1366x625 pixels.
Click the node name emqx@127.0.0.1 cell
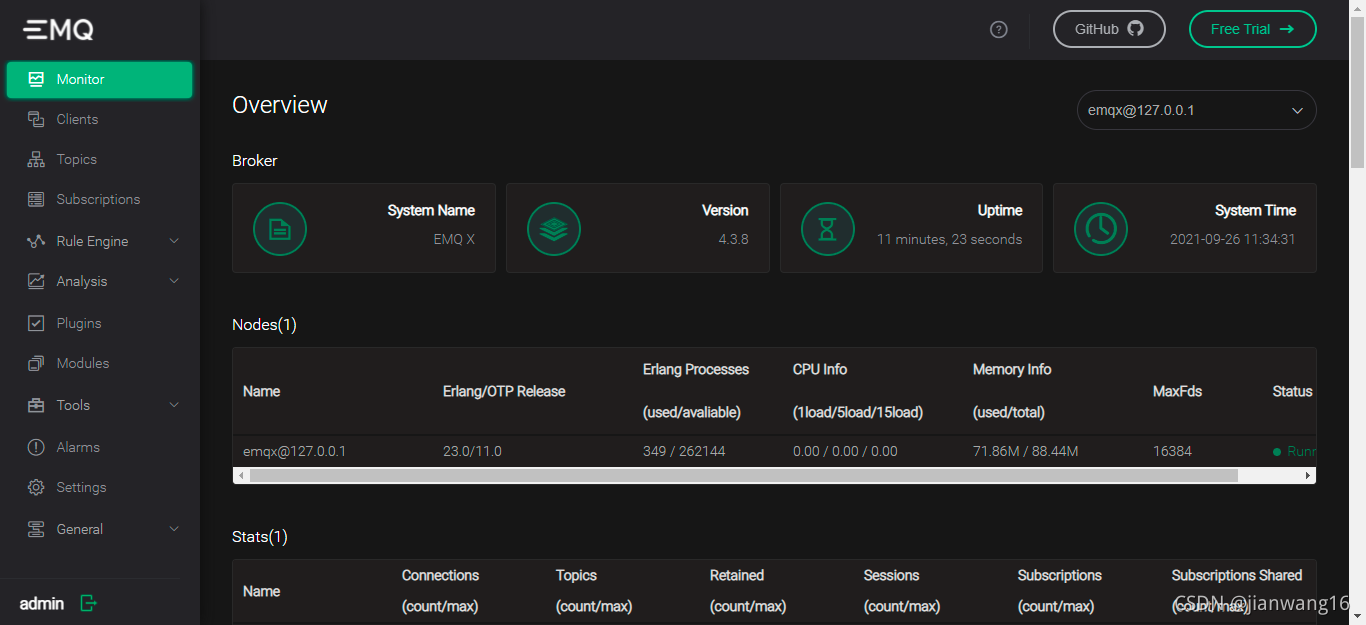click(x=294, y=451)
